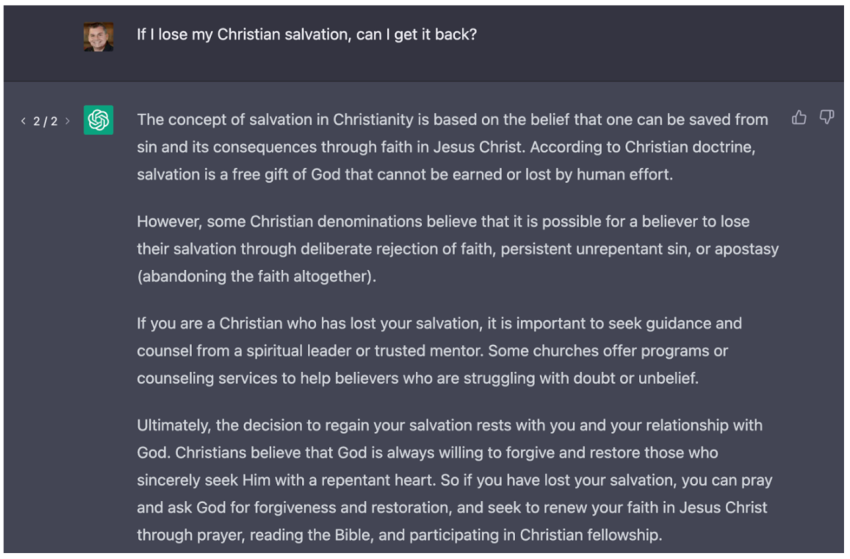Image resolution: width=850 pixels, height=559 pixels.
Task: Click the green ChatGPT logo icon
Action: [98, 120]
